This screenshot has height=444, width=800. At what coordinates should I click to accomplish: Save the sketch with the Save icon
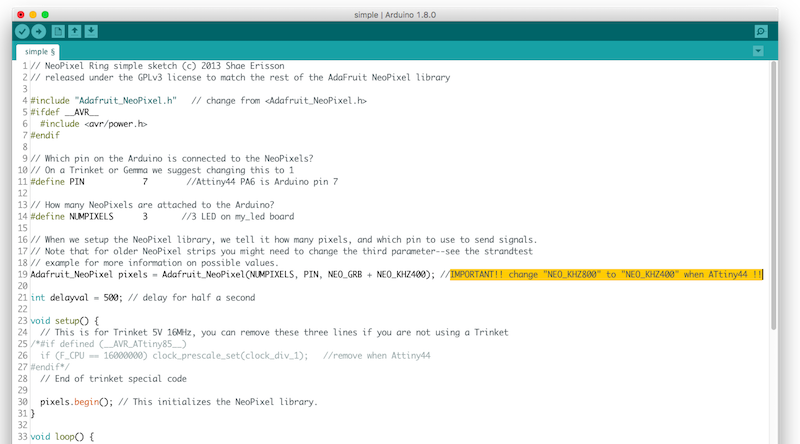(91, 32)
